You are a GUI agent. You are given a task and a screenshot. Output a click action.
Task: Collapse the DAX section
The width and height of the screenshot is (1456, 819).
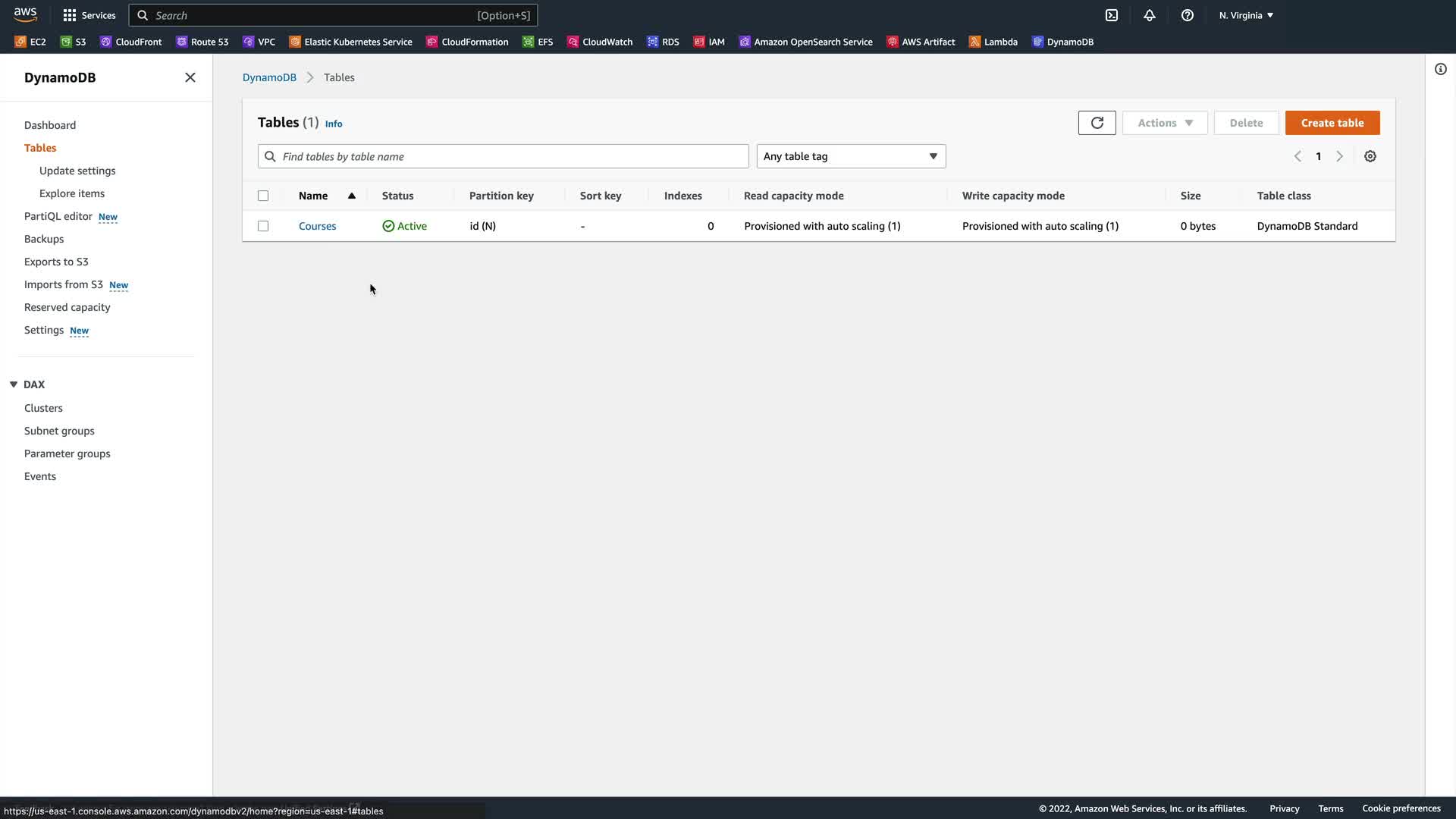14,384
